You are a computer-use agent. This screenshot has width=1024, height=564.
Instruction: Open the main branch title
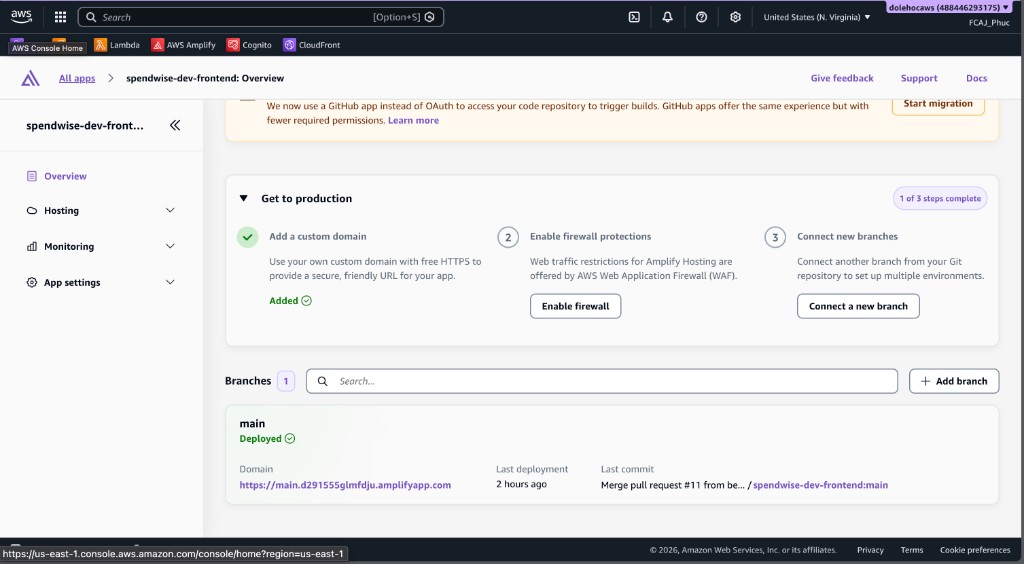(252, 424)
